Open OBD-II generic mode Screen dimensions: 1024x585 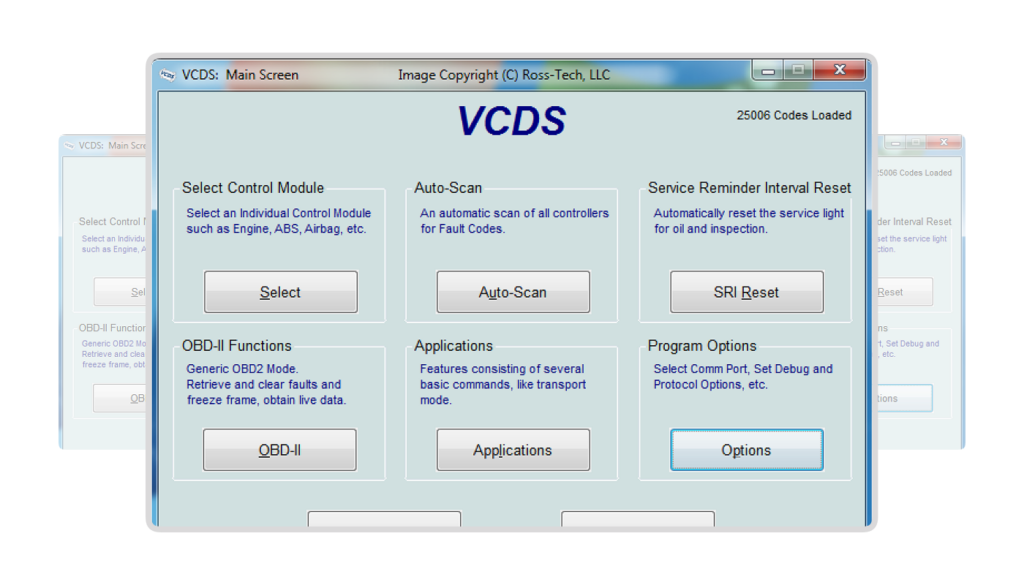[x=280, y=449]
